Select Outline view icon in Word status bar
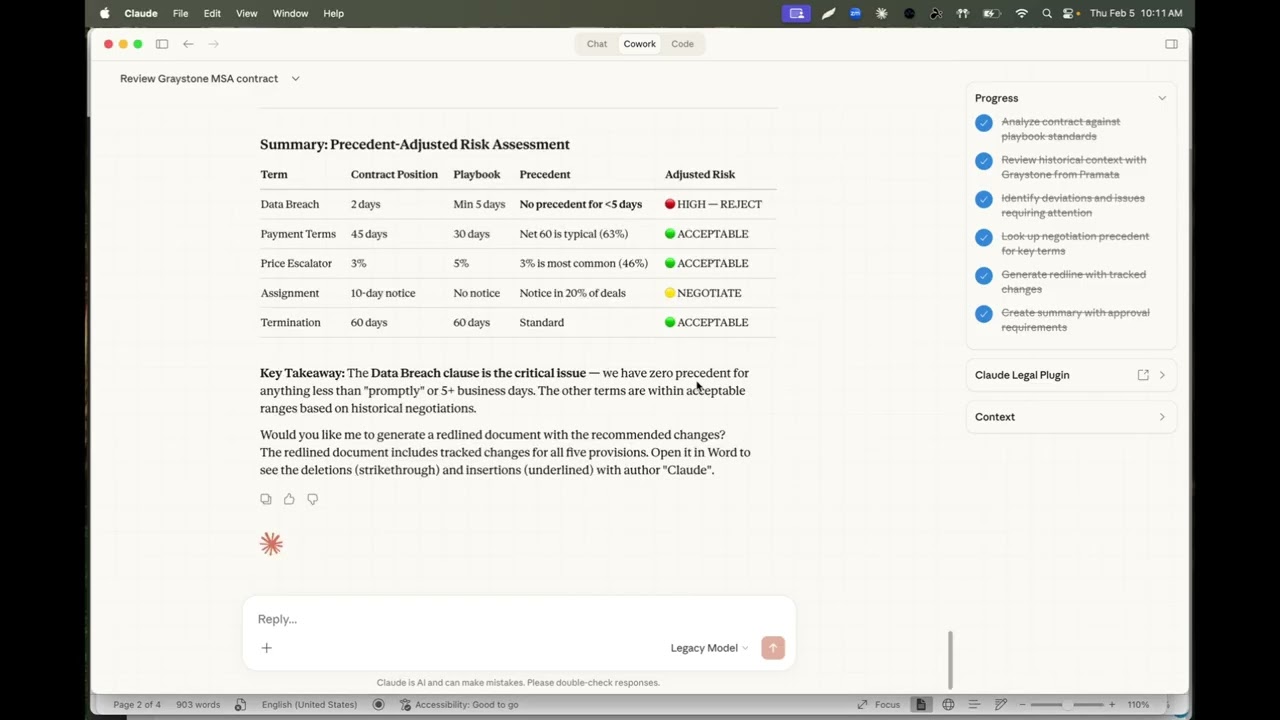 (974, 704)
